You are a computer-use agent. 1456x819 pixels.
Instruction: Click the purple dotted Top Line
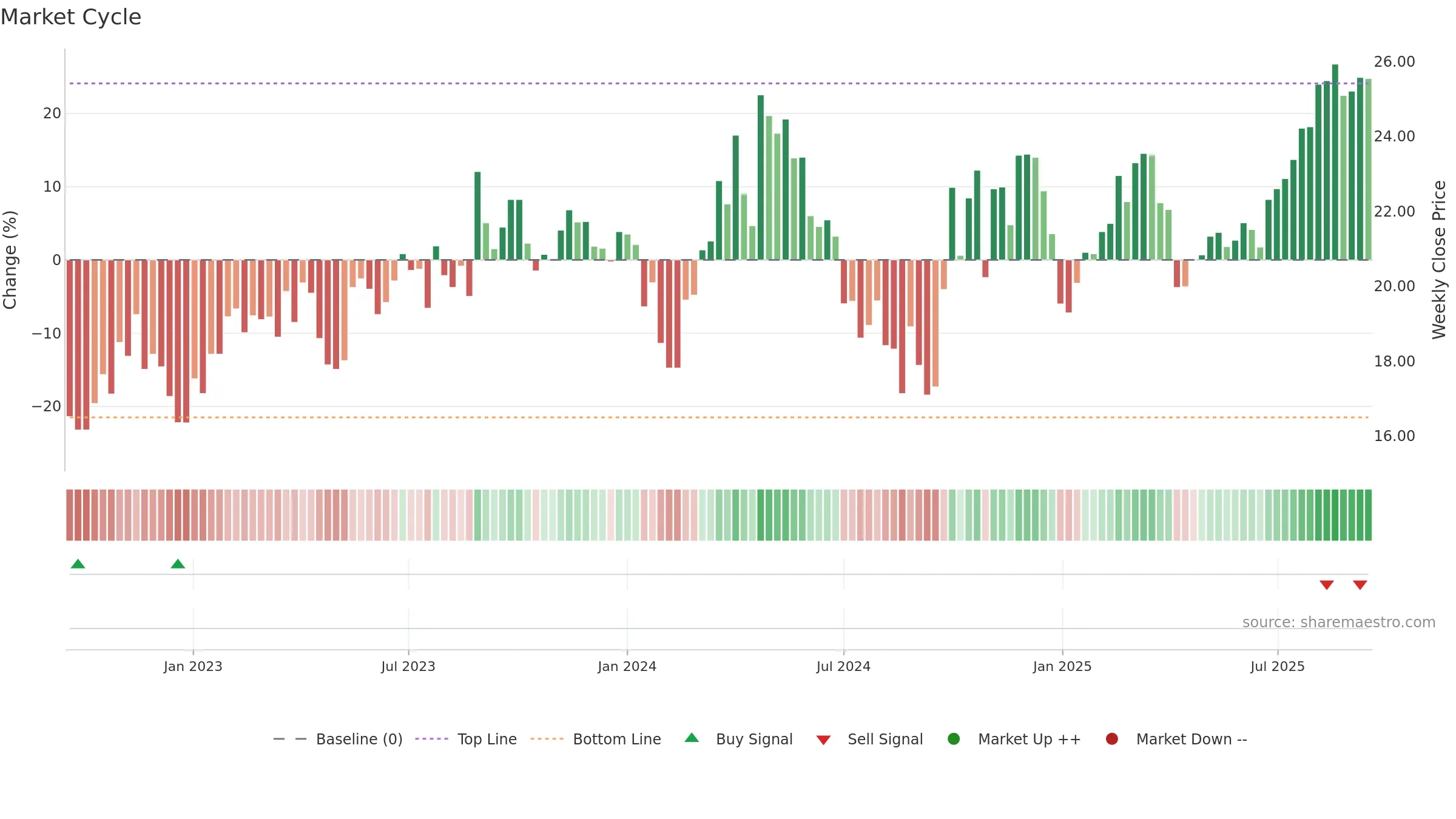pos(719,83)
